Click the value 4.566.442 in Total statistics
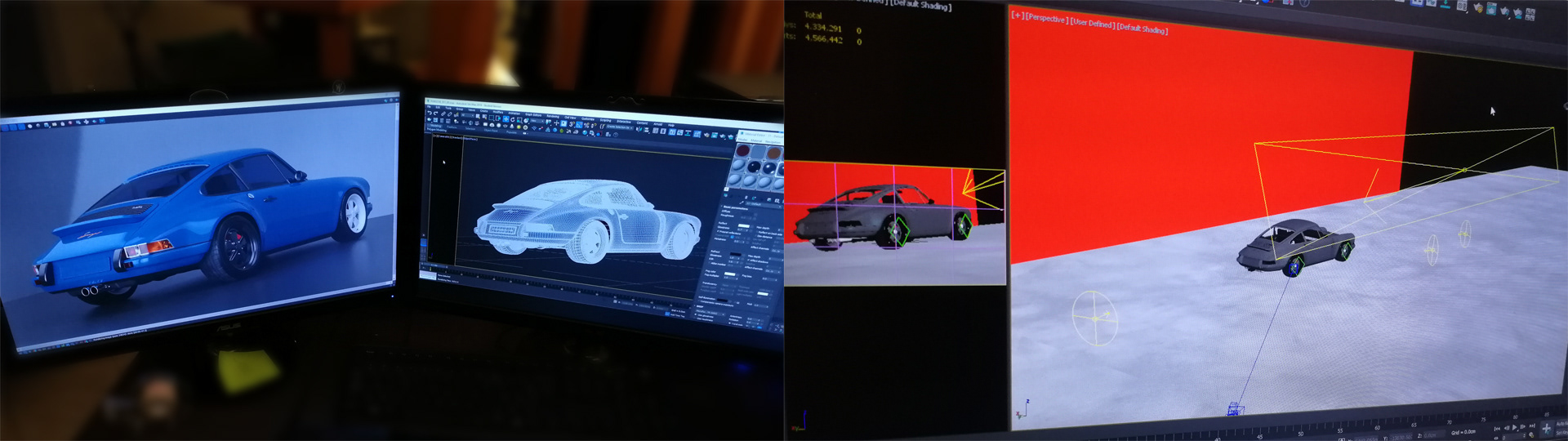 click(823, 39)
